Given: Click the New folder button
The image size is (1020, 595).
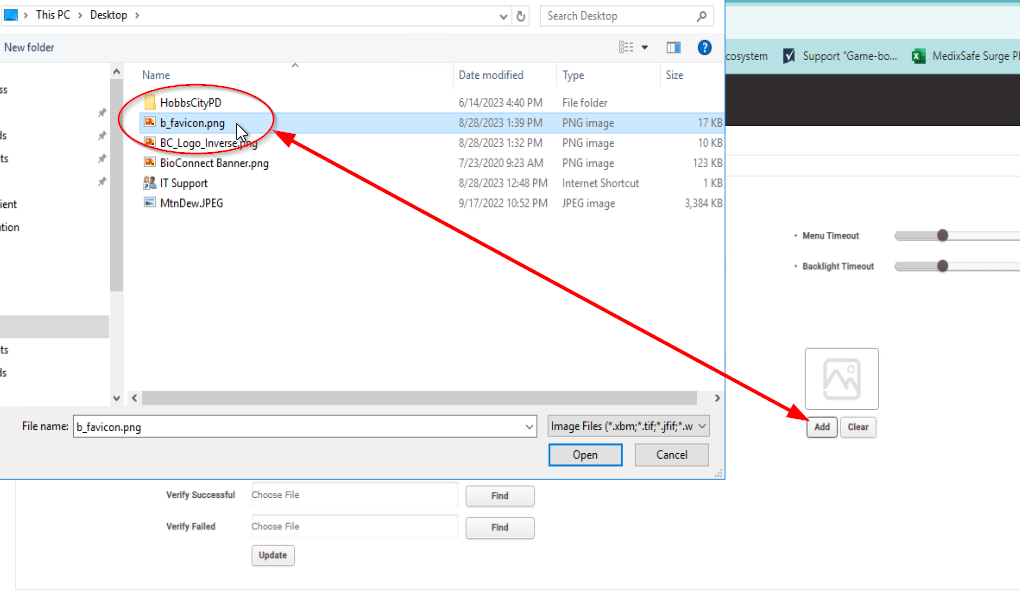Looking at the screenshot, I should (x=29, y=47).
